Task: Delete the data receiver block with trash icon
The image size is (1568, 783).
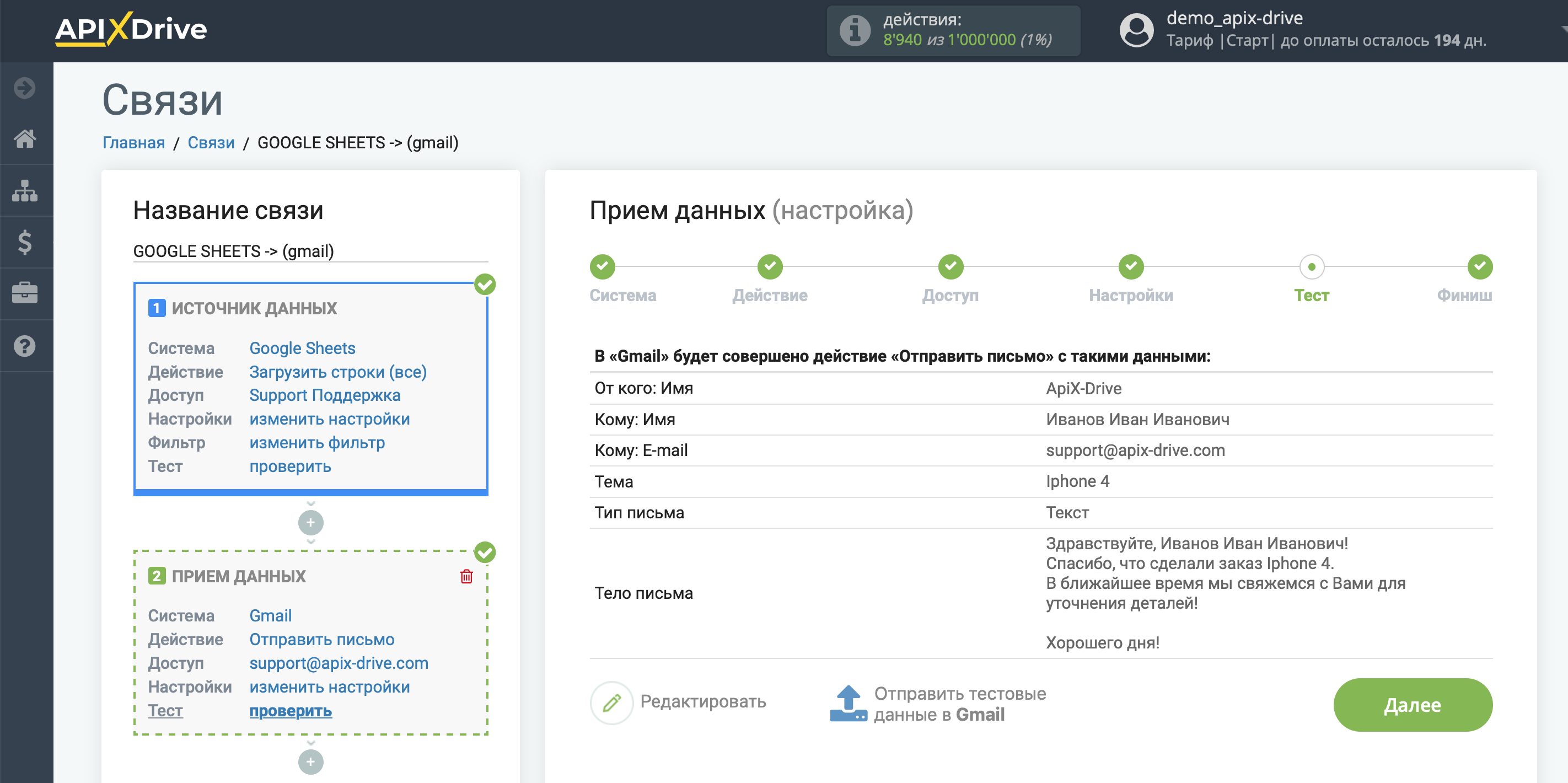Action: pyautogui.click(x=466, y=576)
